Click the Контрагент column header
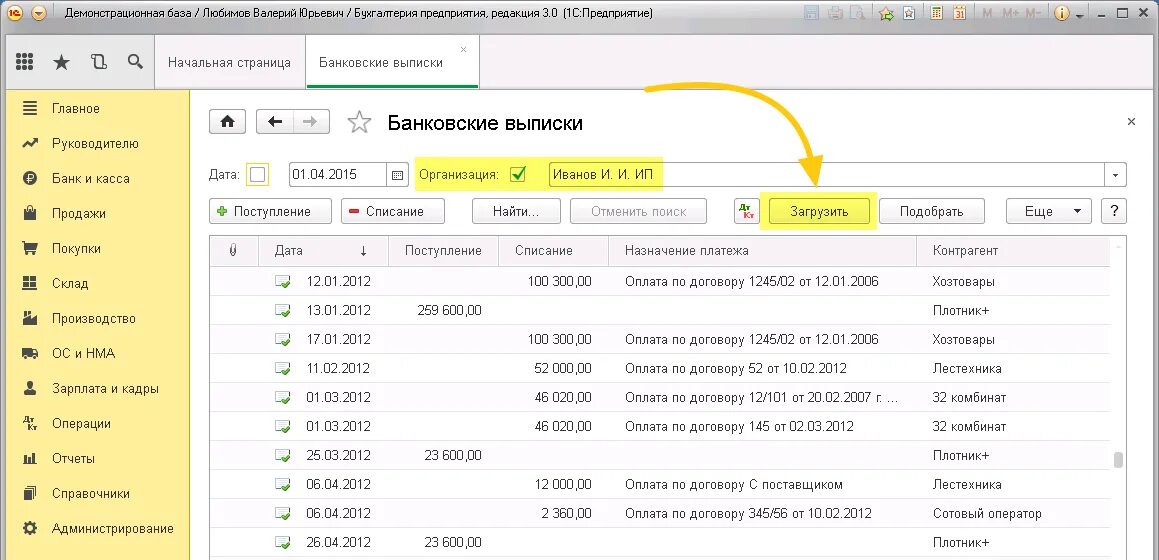This screenshot has width=1159, height=560. coord(1013,250)
